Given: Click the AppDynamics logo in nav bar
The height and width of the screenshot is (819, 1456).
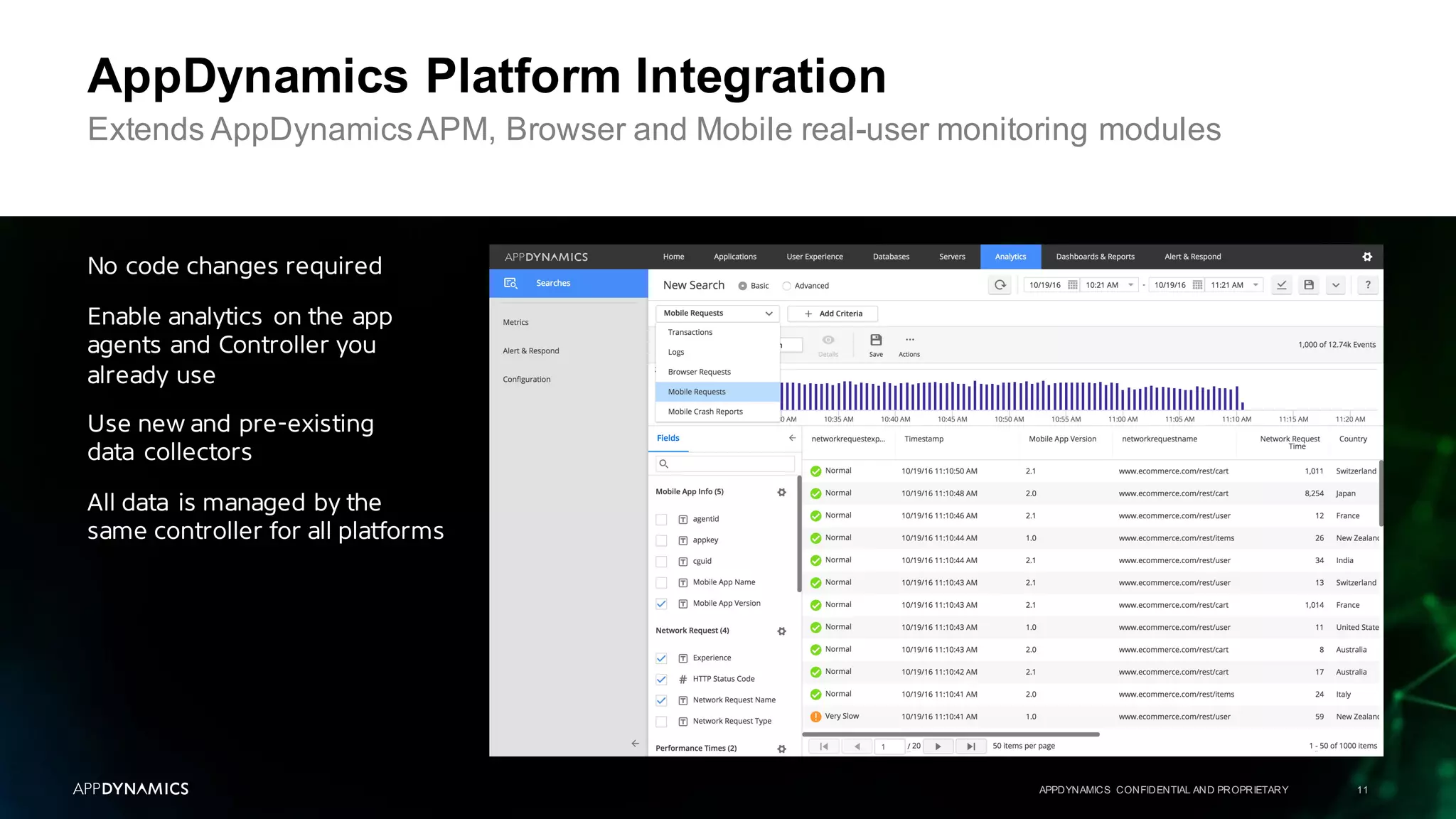Looking at the screenshot, I should (546, 257).
